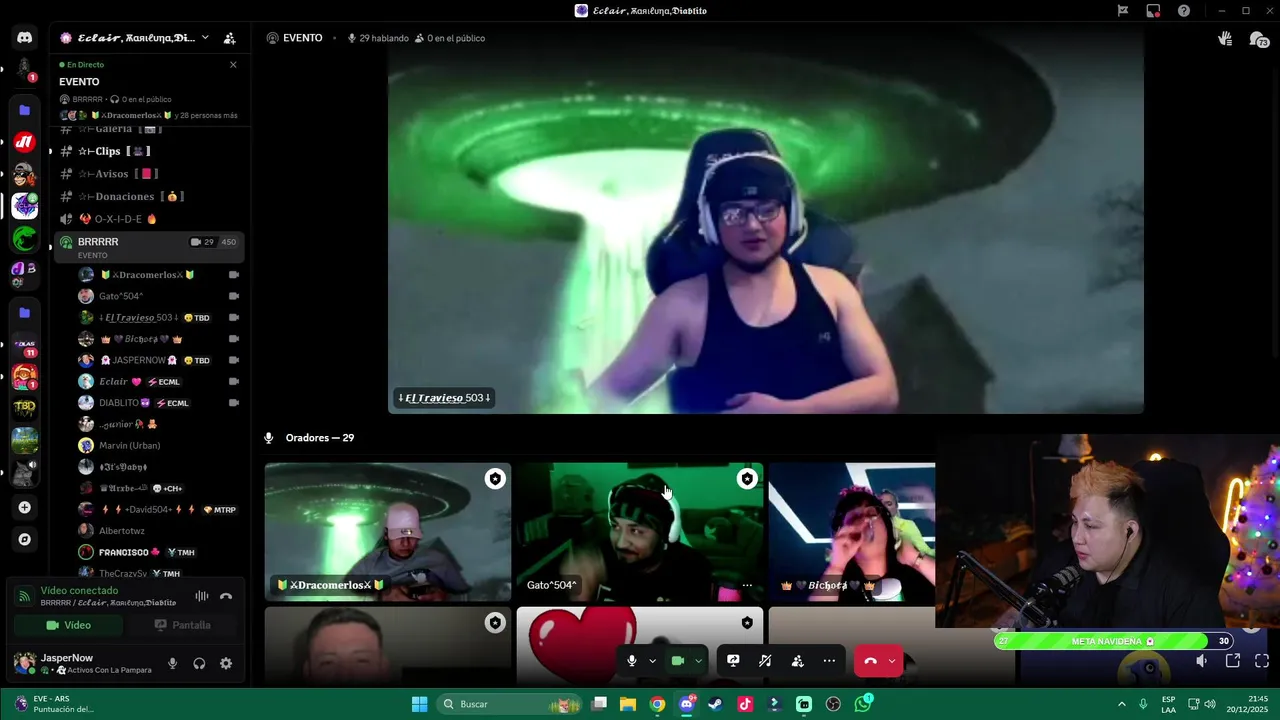Viewport: 1280px width, 720px height.
Task: Open microphone options arrow in call bar
Action: click(x=653, y=661)
